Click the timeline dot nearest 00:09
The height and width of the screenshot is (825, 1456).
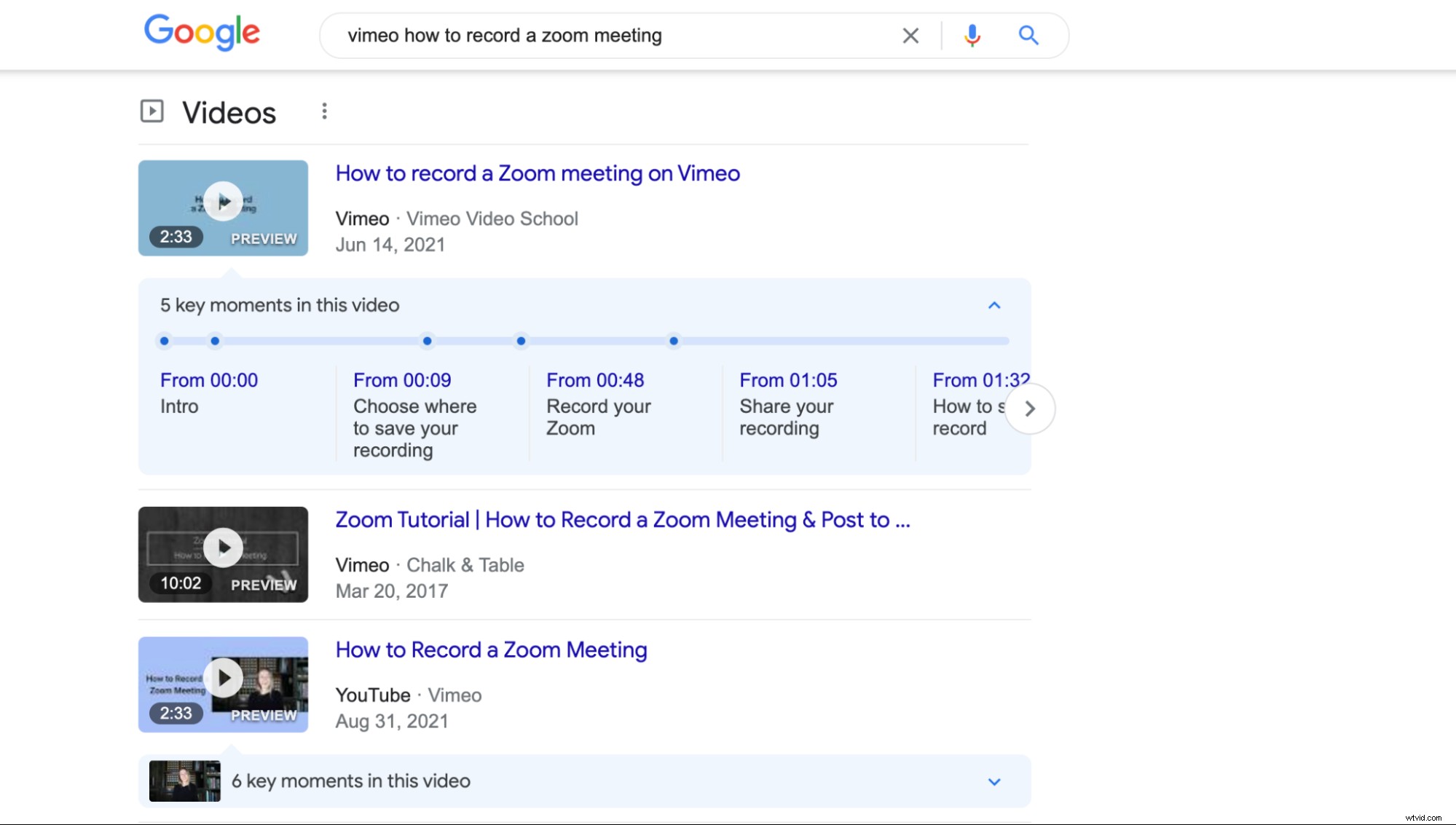(215, 341)
